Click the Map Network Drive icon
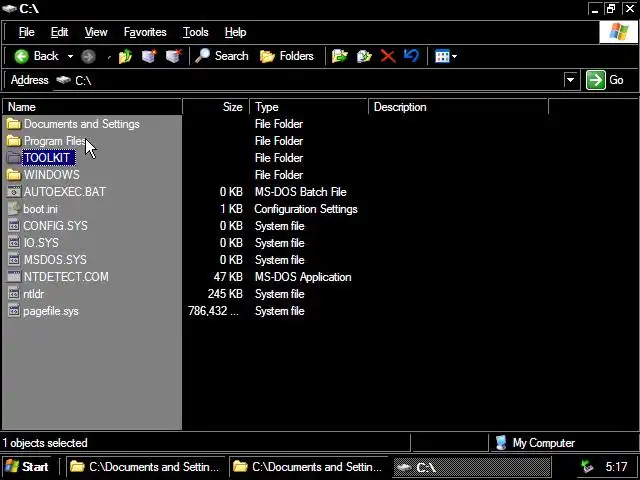 point(149,56)
